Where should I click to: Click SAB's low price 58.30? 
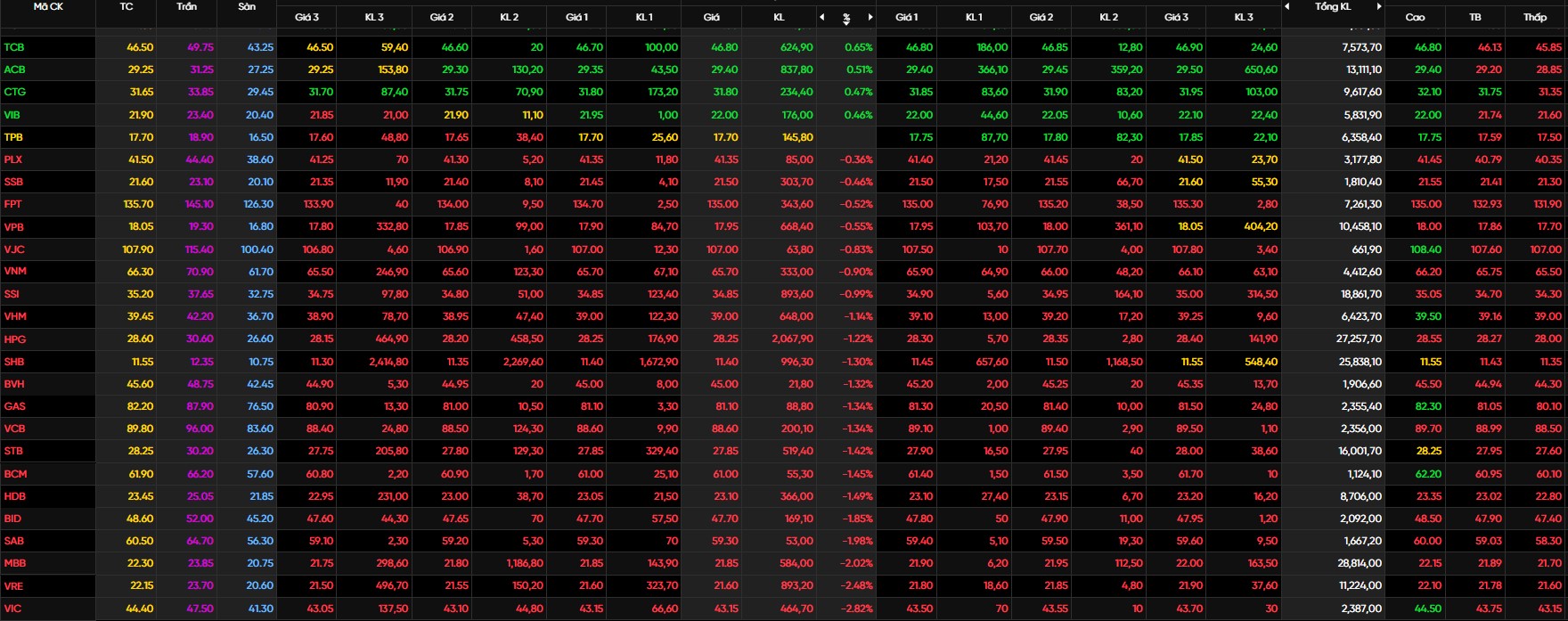click(x=1549, y=541)
